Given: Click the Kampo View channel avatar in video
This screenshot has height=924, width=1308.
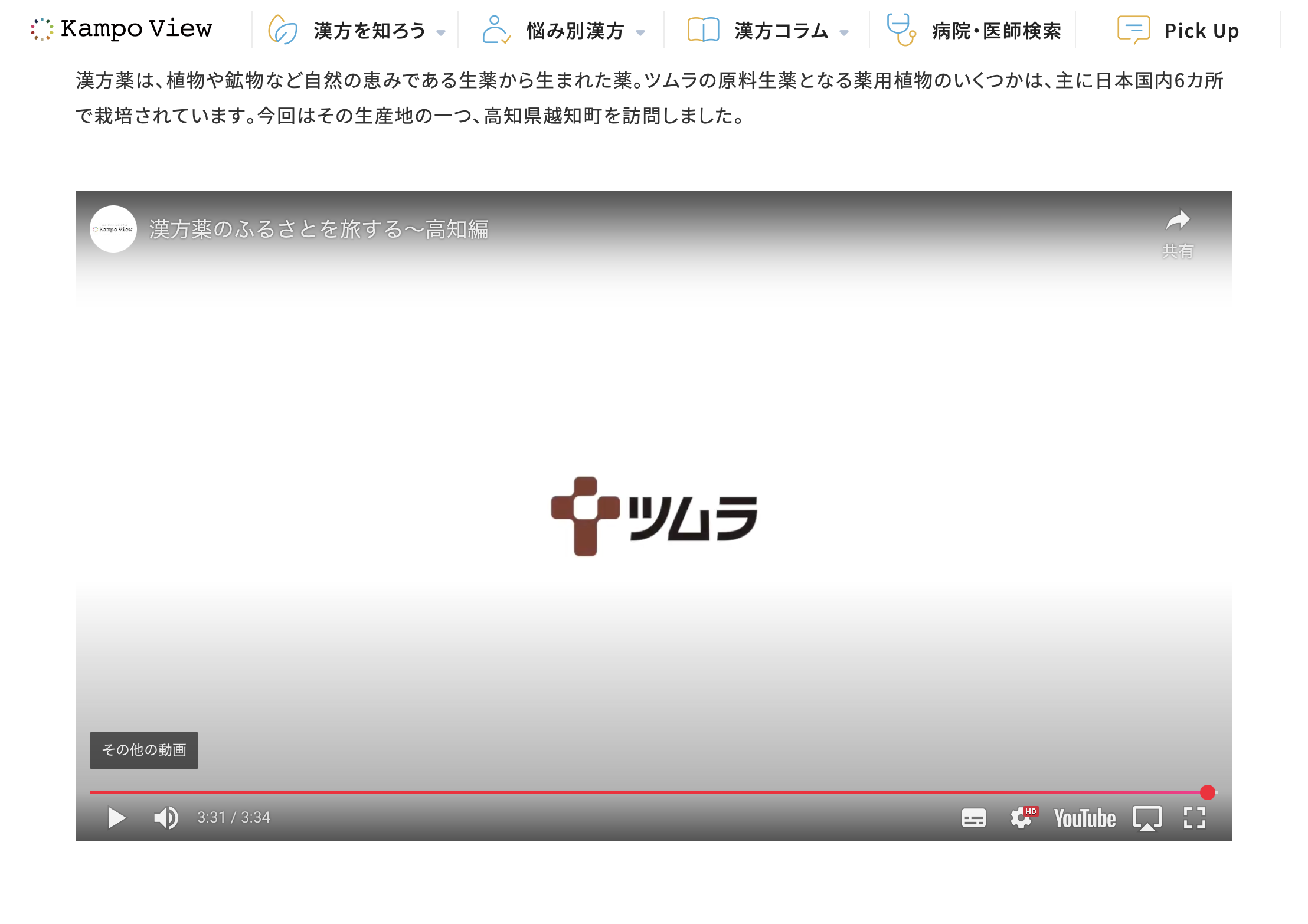Looking at the screenshot, I should click(113, 229).
